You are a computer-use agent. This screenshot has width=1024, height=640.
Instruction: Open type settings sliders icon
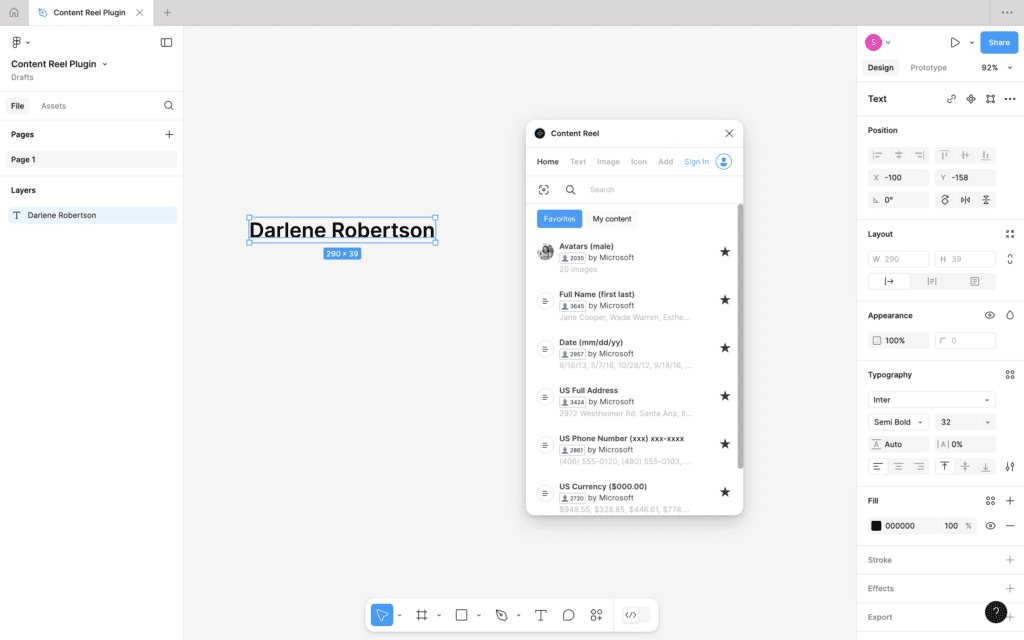[1010, 466]
